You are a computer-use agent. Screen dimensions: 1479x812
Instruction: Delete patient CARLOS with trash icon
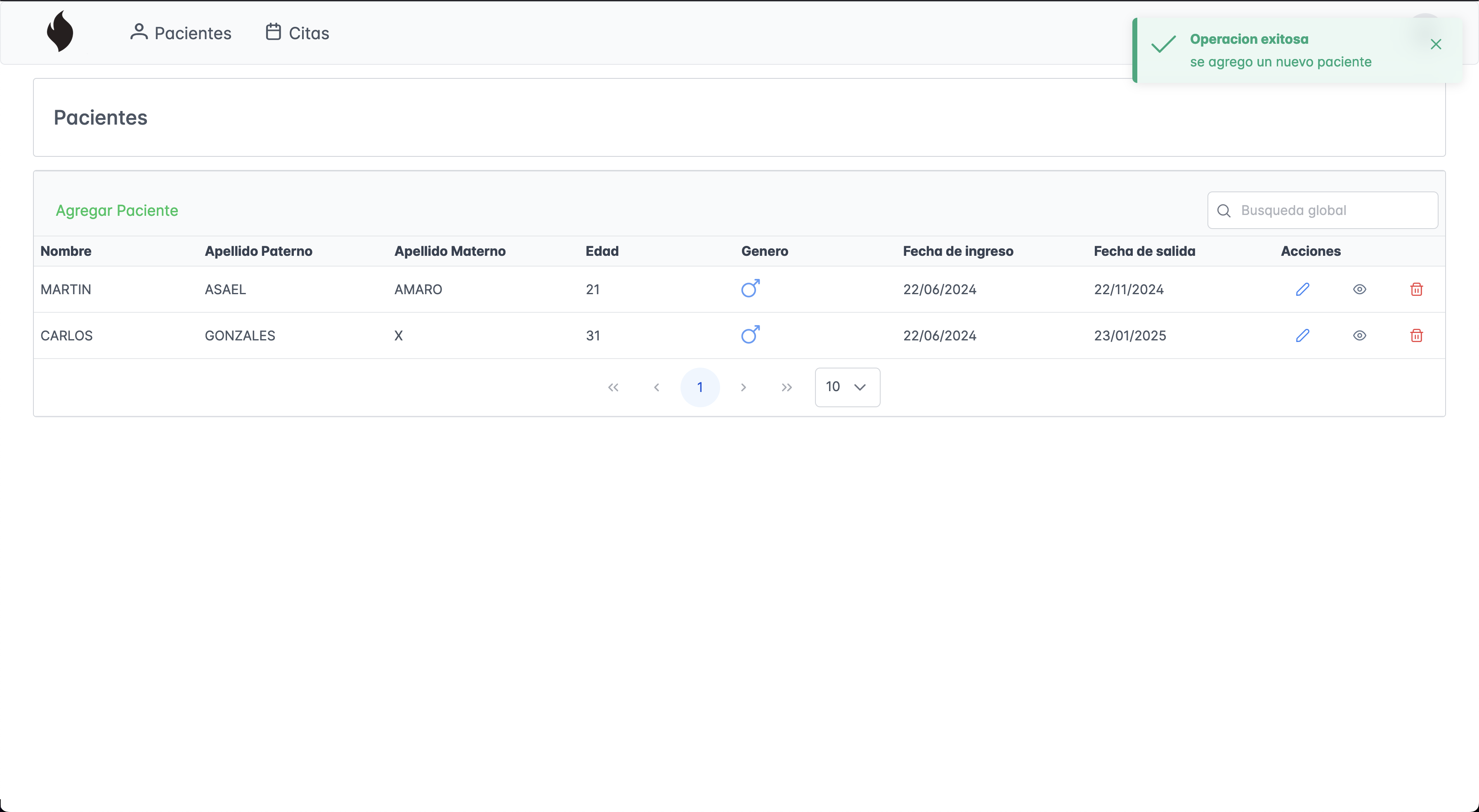tap(1416, 335)
